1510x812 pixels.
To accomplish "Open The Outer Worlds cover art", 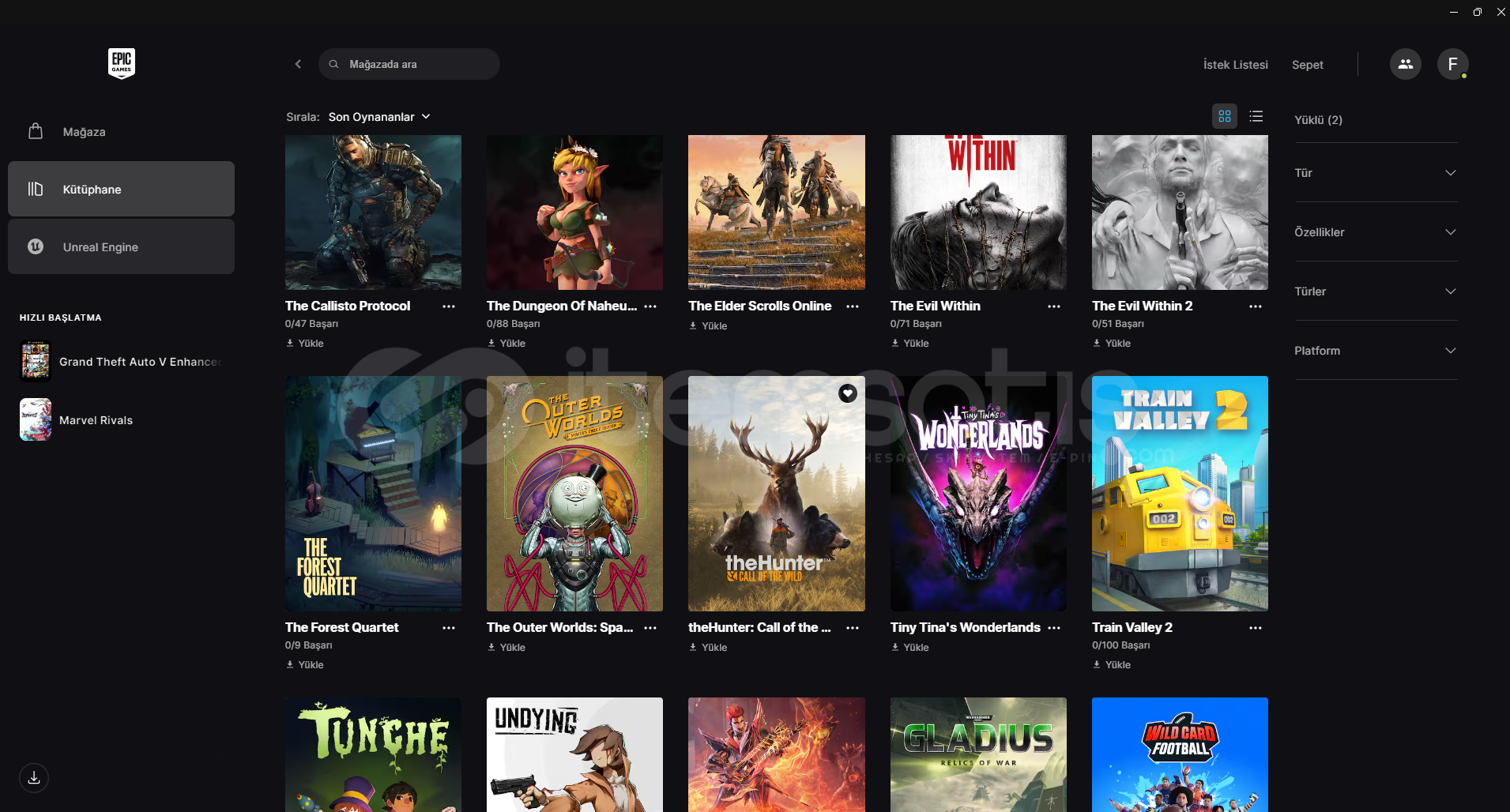I will click(574, 494).
